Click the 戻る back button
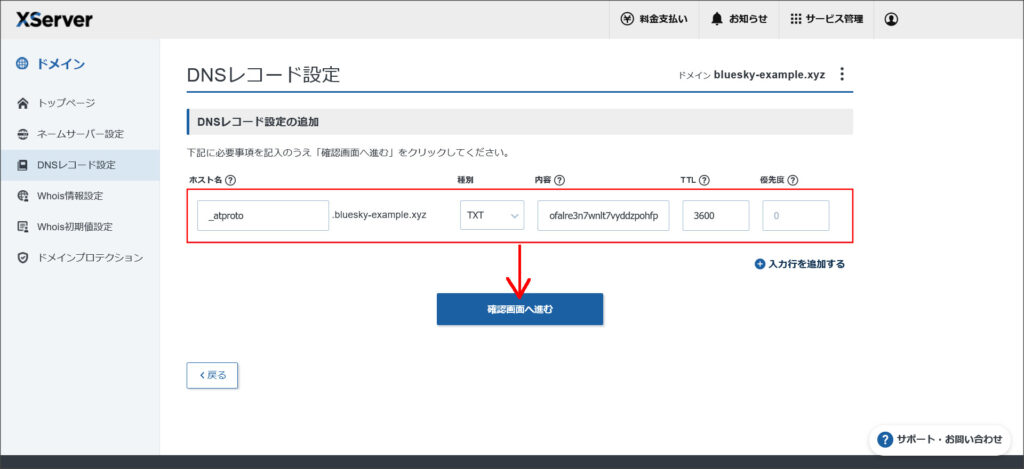The image size is (1024, 469). pos(212,376)
